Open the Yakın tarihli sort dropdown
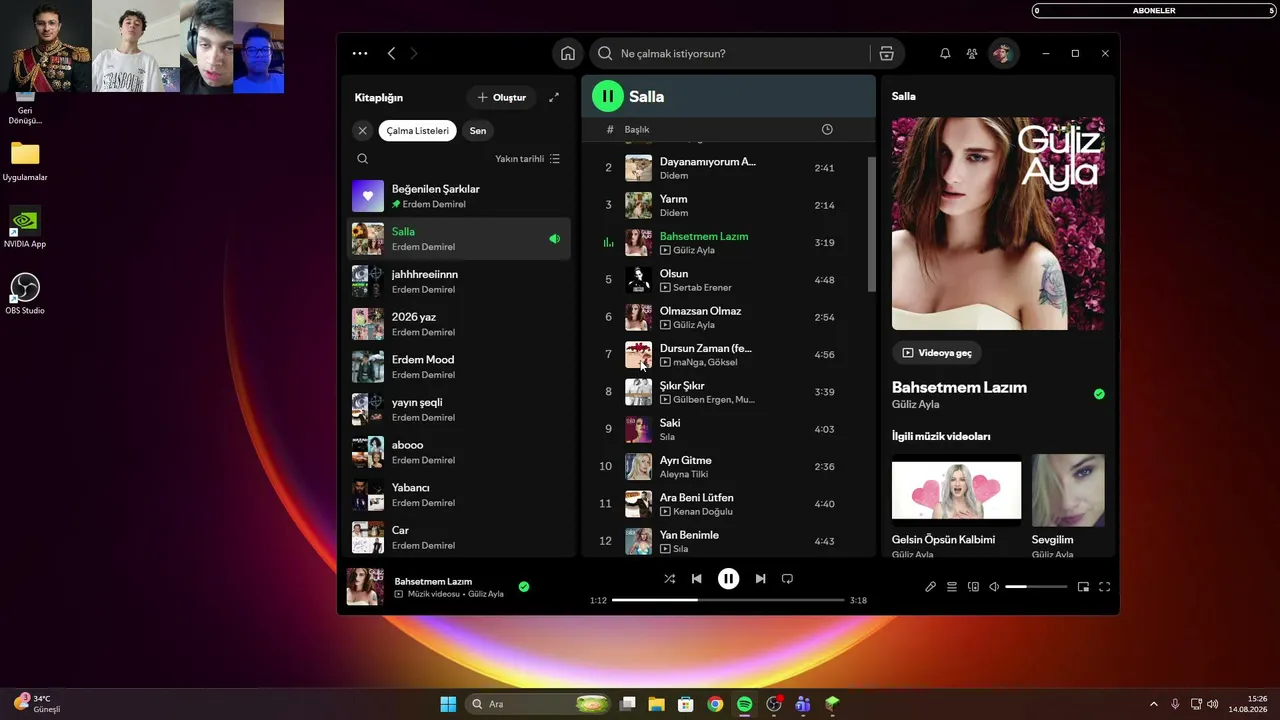The width and height of the screenshot is (1280, 720). 528,158
